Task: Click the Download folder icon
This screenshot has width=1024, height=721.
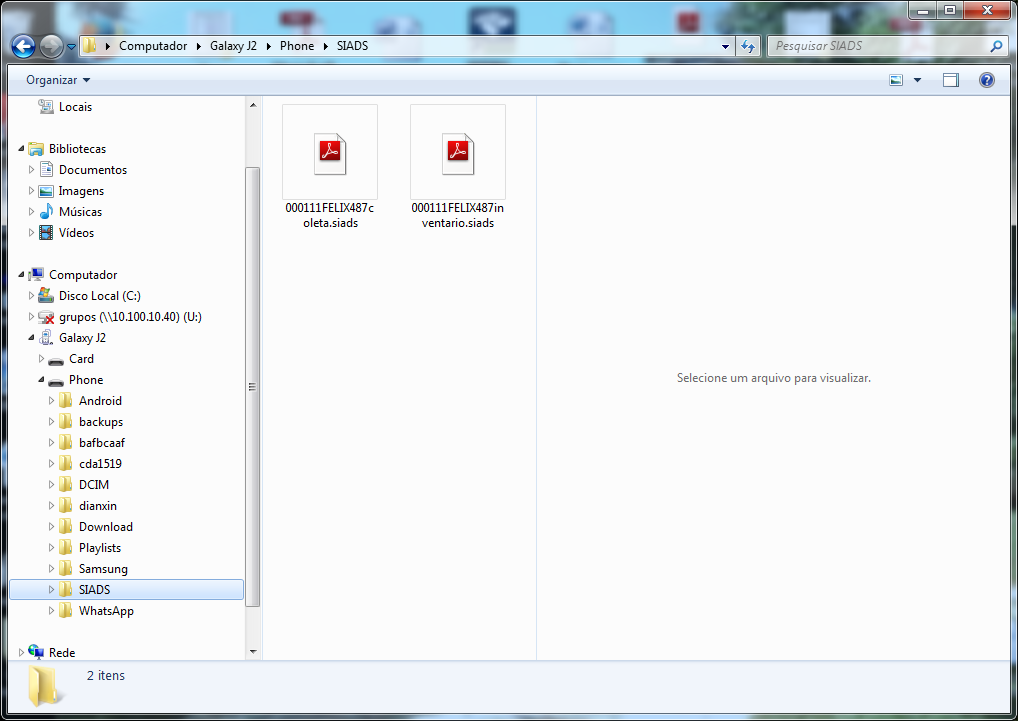Action: point(66,526)
